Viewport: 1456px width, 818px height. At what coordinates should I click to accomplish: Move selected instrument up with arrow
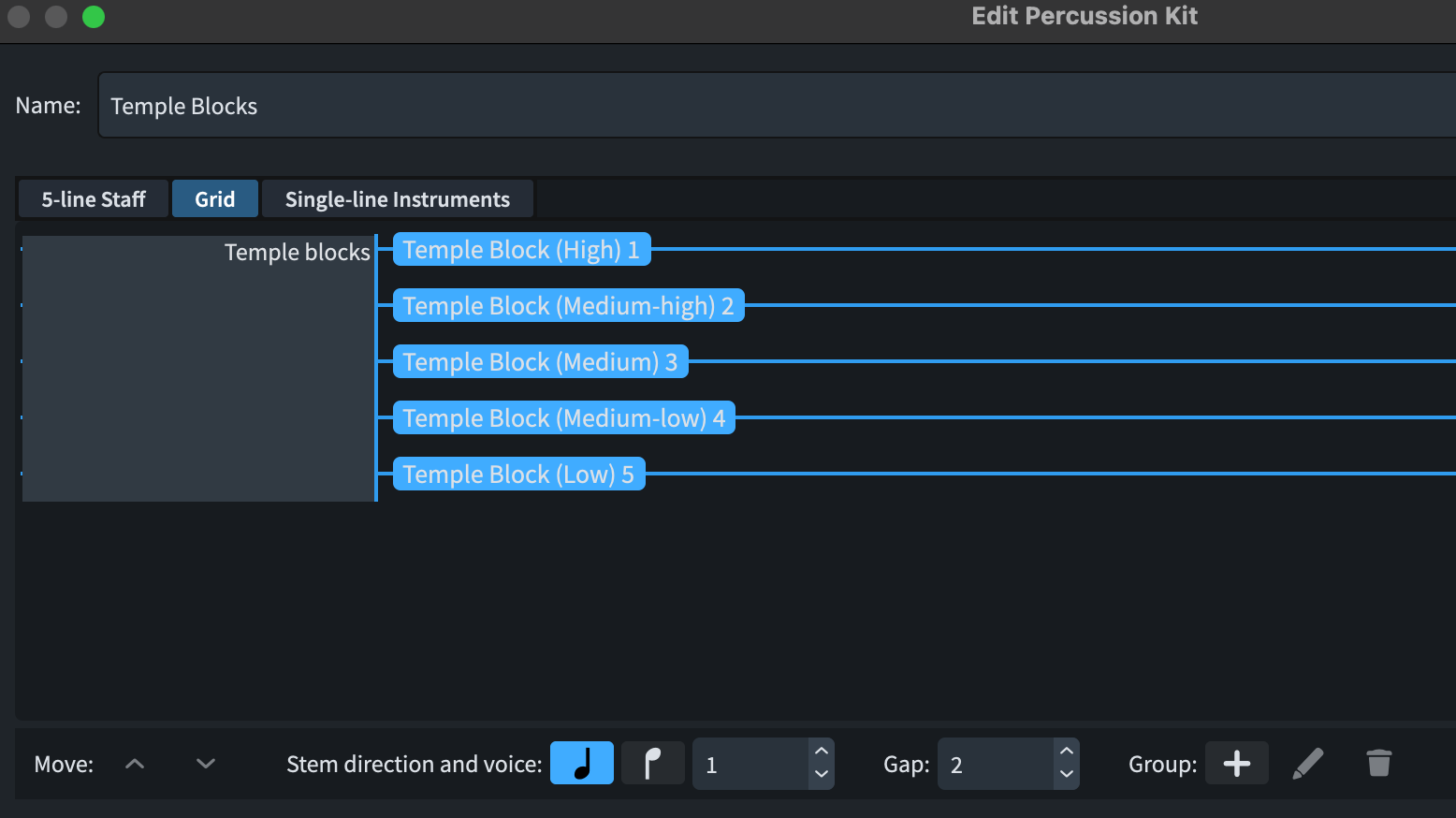(x=135, y=764)
